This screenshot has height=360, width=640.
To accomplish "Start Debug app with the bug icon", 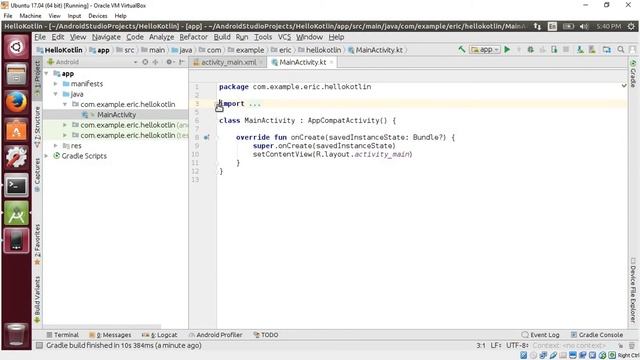I will pos(530,49).
